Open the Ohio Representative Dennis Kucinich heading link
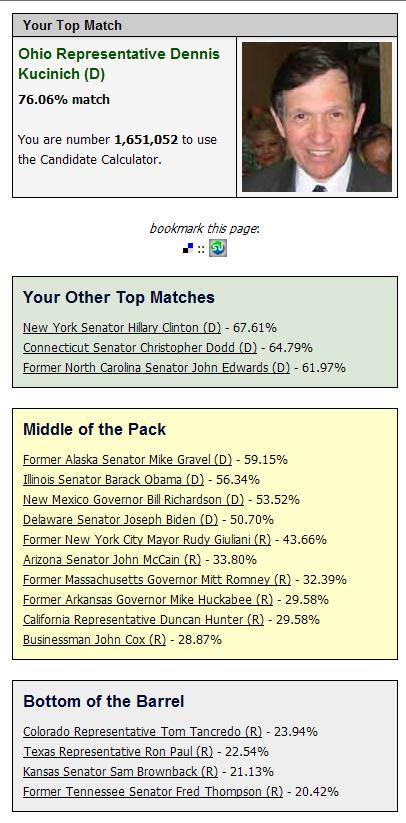The width and height of the screenshot is (406, 823). click(119, 64)
